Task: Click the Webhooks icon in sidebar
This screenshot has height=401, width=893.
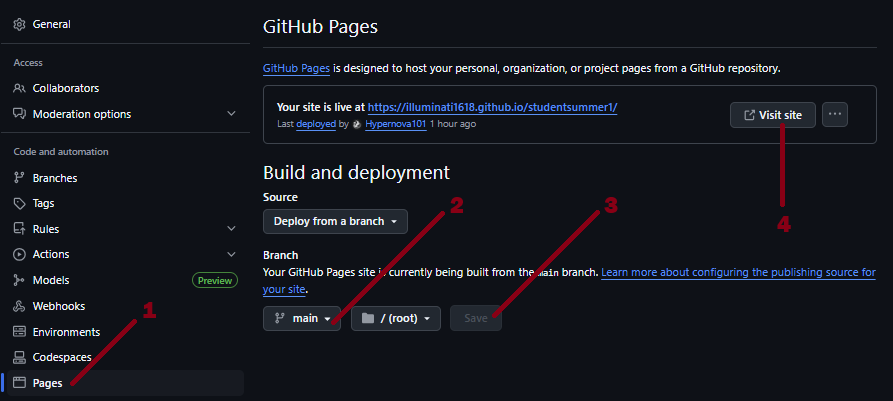Action: (x=19, y=306)
